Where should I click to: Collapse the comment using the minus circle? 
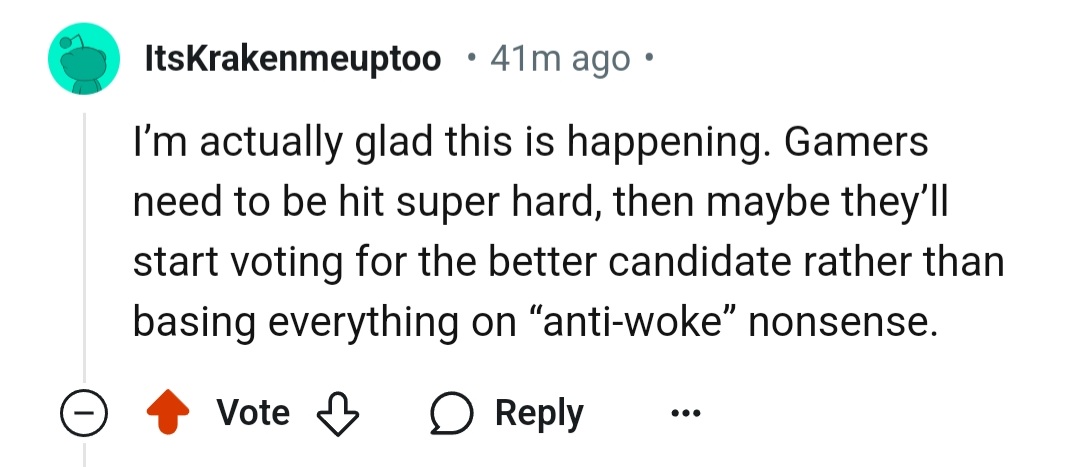click(83, 413)
